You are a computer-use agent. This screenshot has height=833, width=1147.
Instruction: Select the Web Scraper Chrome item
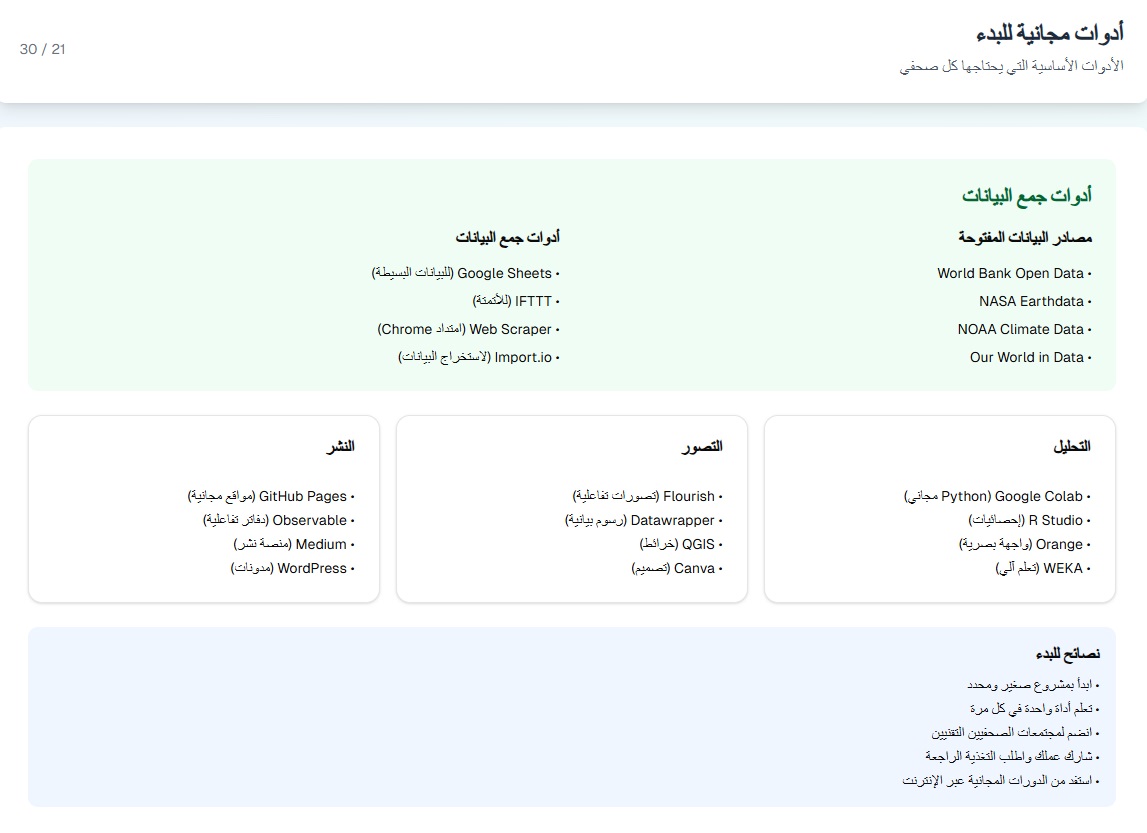click(x=468, y=329)
